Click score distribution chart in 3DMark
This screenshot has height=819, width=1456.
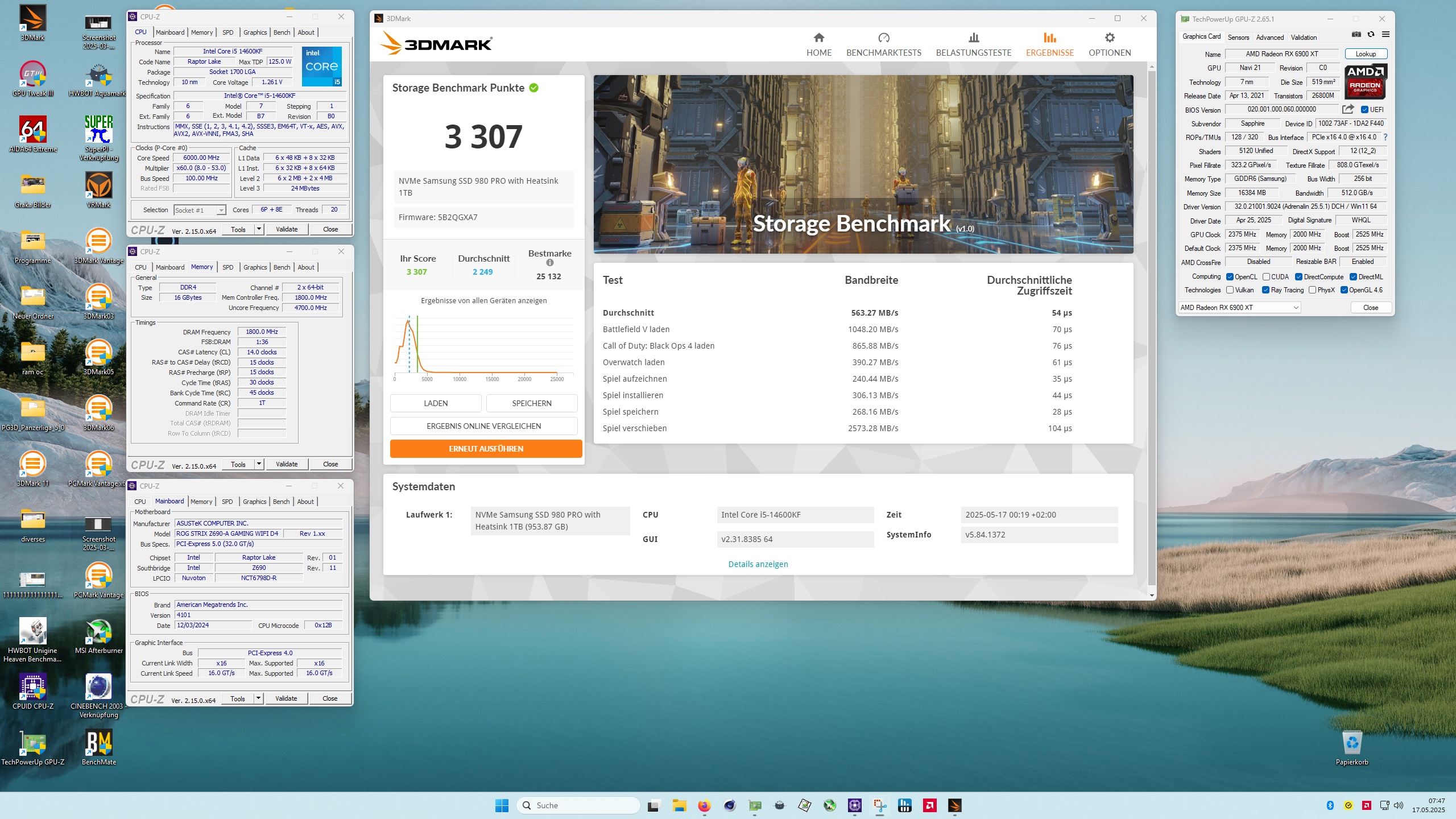tap(484, 347)
